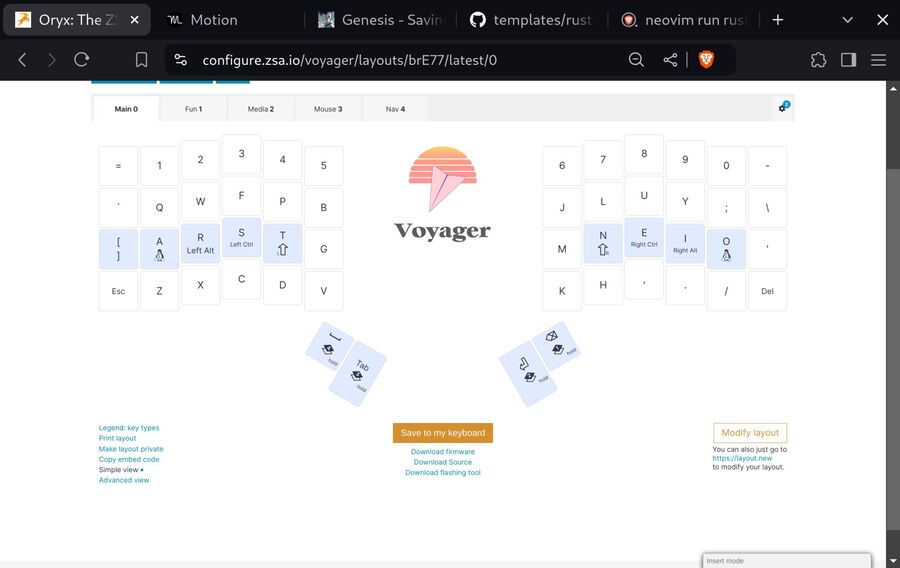Click the Download firmware link
The image size is (900, 568).
pos(442,452)
